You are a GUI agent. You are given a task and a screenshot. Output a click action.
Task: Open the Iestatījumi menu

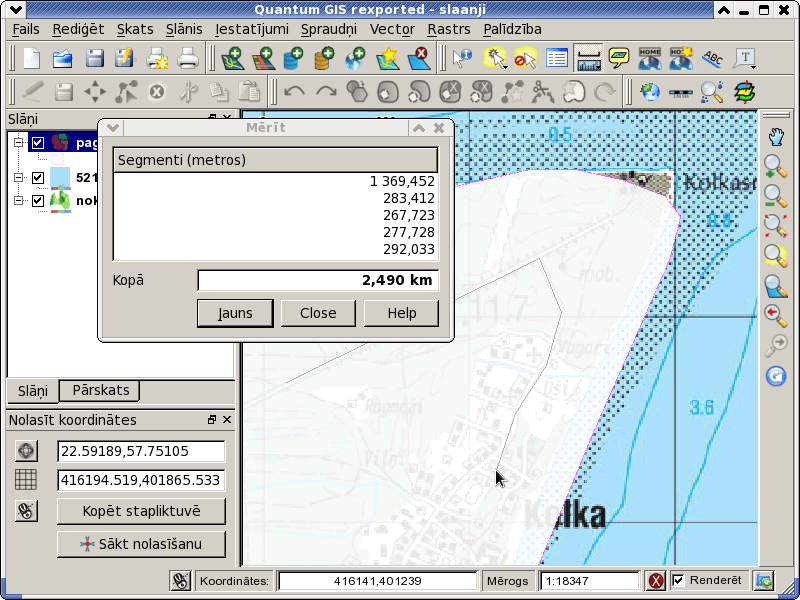(252, 30)
